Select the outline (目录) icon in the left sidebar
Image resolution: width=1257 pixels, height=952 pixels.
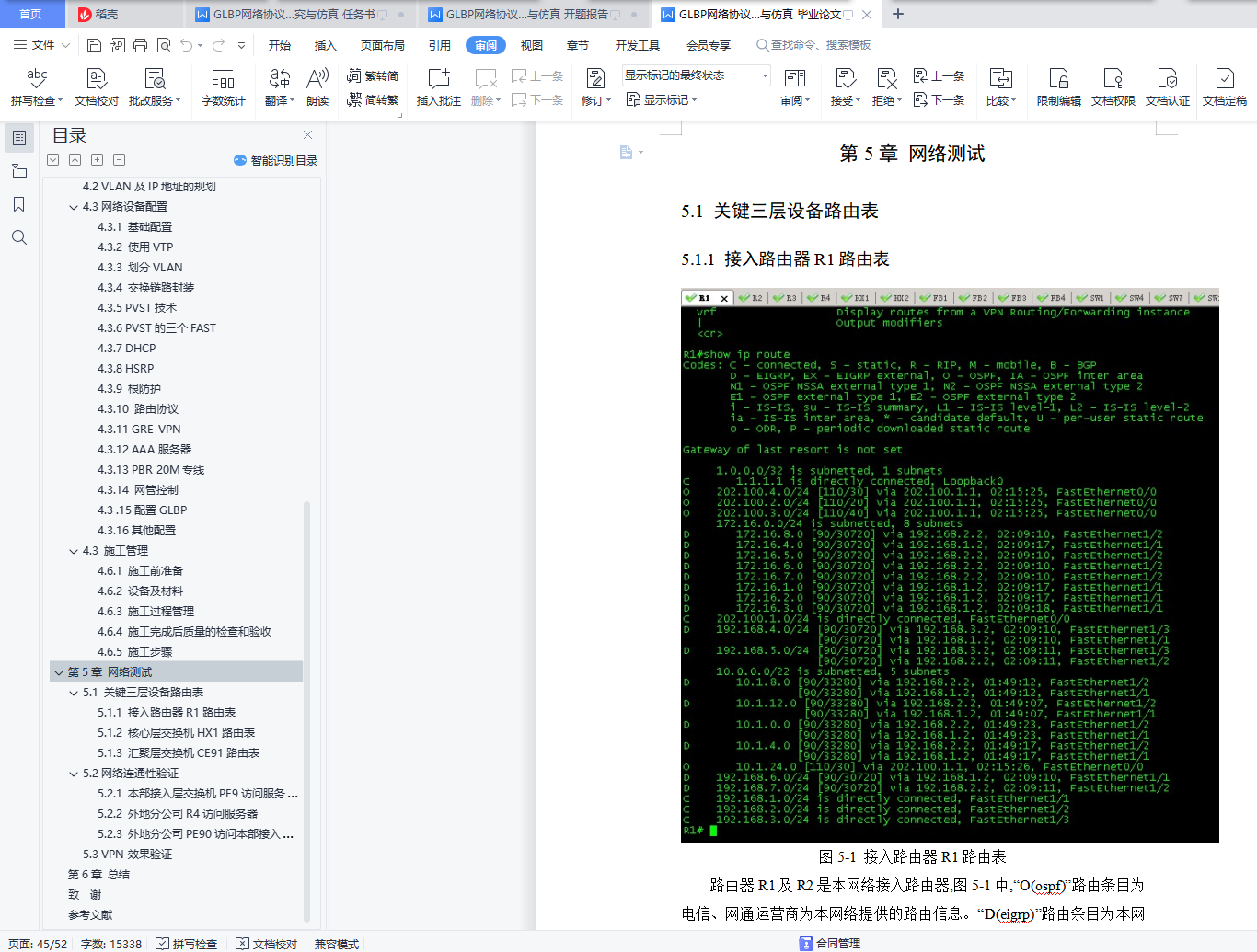(x=18, y=138)
